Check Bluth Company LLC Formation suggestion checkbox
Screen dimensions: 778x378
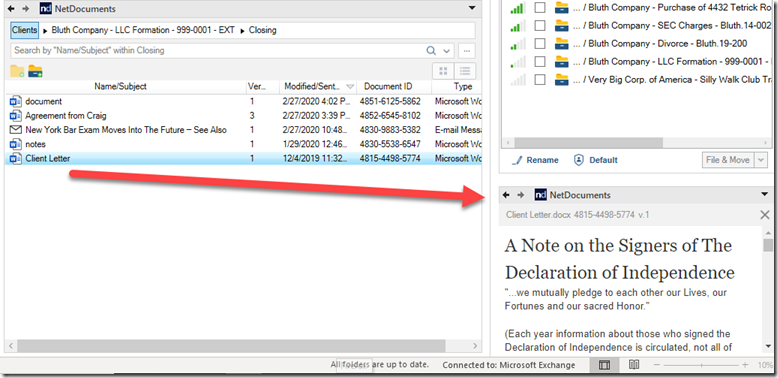pos(540,62)
